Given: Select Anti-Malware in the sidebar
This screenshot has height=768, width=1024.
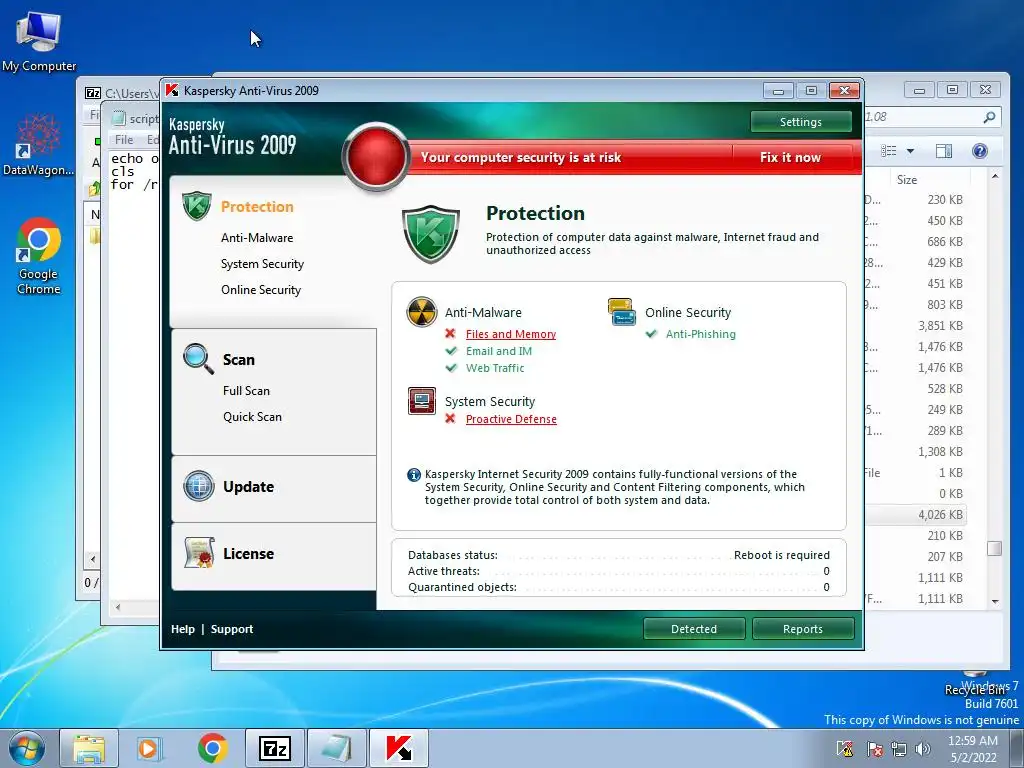Looking at the screenshot, I should tap(257, 238).
